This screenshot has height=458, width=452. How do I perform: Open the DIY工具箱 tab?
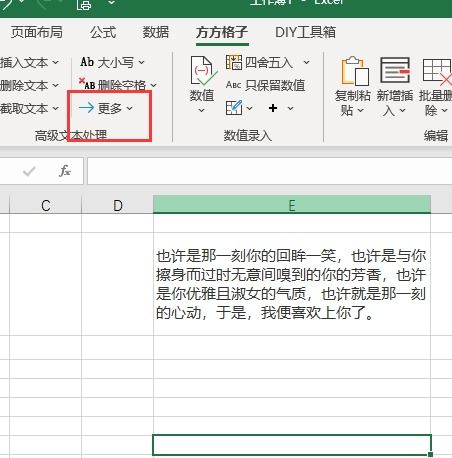(x=305, y=32)
